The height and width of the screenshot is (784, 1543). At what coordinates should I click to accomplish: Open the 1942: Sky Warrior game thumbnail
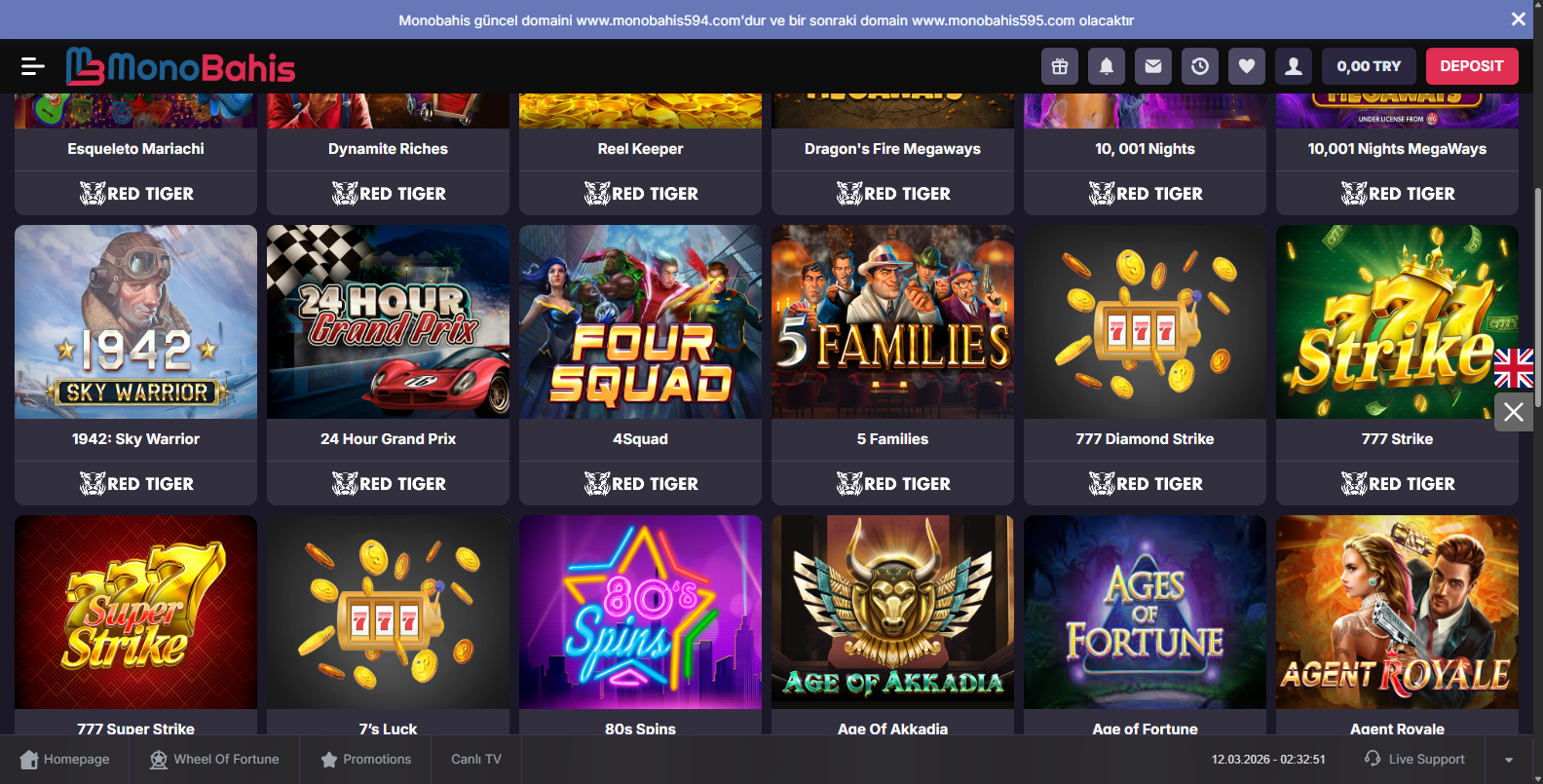click(136, 322)
